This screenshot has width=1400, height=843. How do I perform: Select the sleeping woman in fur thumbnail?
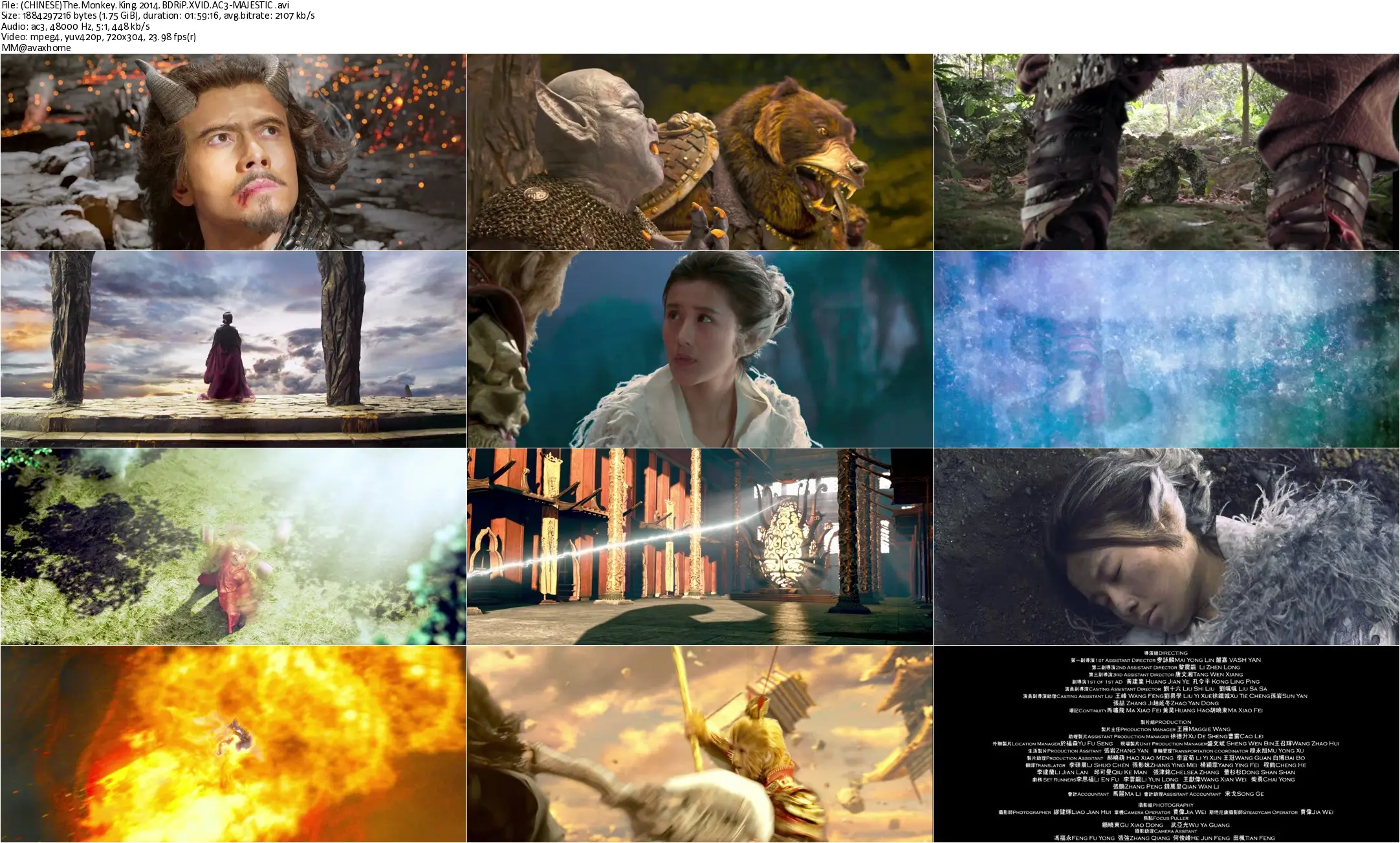pyautogui.click(x=1166, y=547)
